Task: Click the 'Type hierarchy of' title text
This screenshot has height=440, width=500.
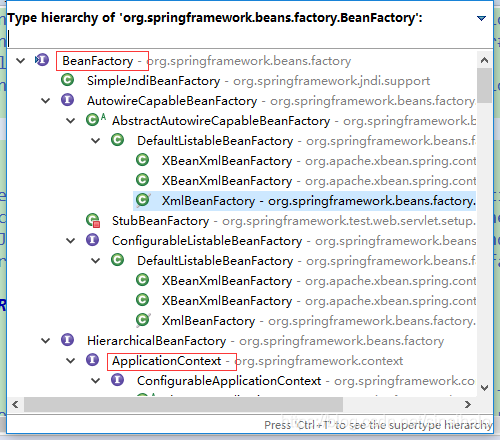Action: (215, 18)
